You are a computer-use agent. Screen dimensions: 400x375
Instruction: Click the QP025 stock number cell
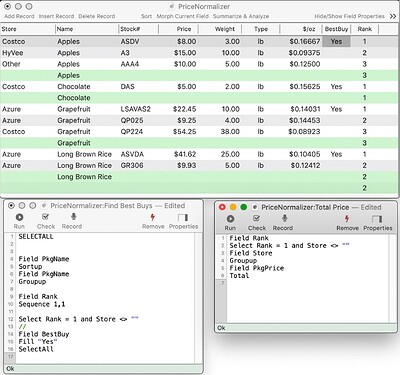click(x=132, y=120)
